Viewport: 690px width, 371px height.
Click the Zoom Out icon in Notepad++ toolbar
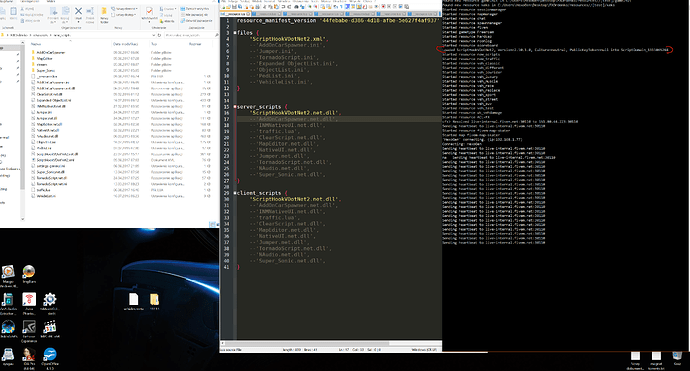click(x=316, y=7)
